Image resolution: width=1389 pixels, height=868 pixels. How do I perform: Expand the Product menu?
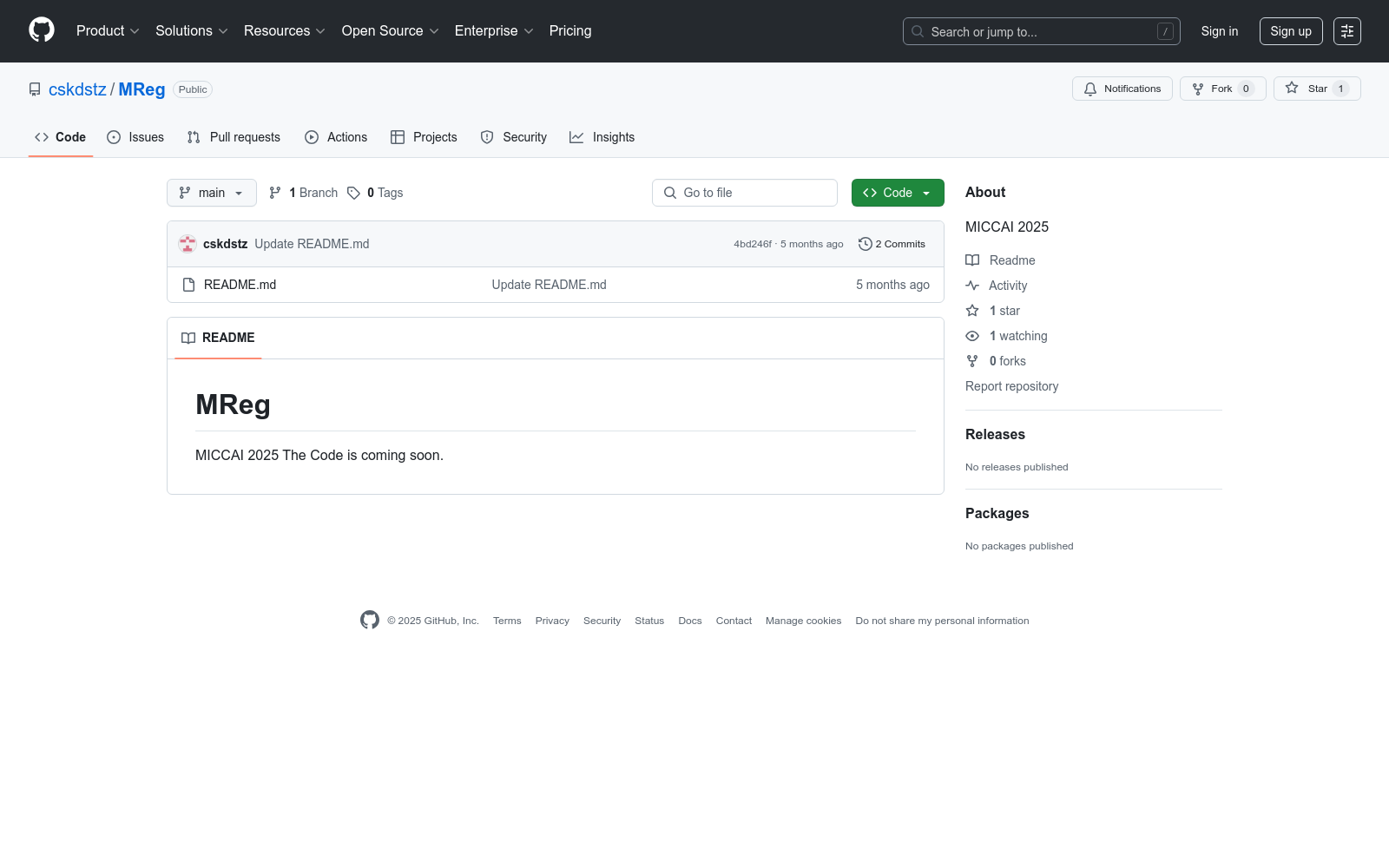(108, 30)
